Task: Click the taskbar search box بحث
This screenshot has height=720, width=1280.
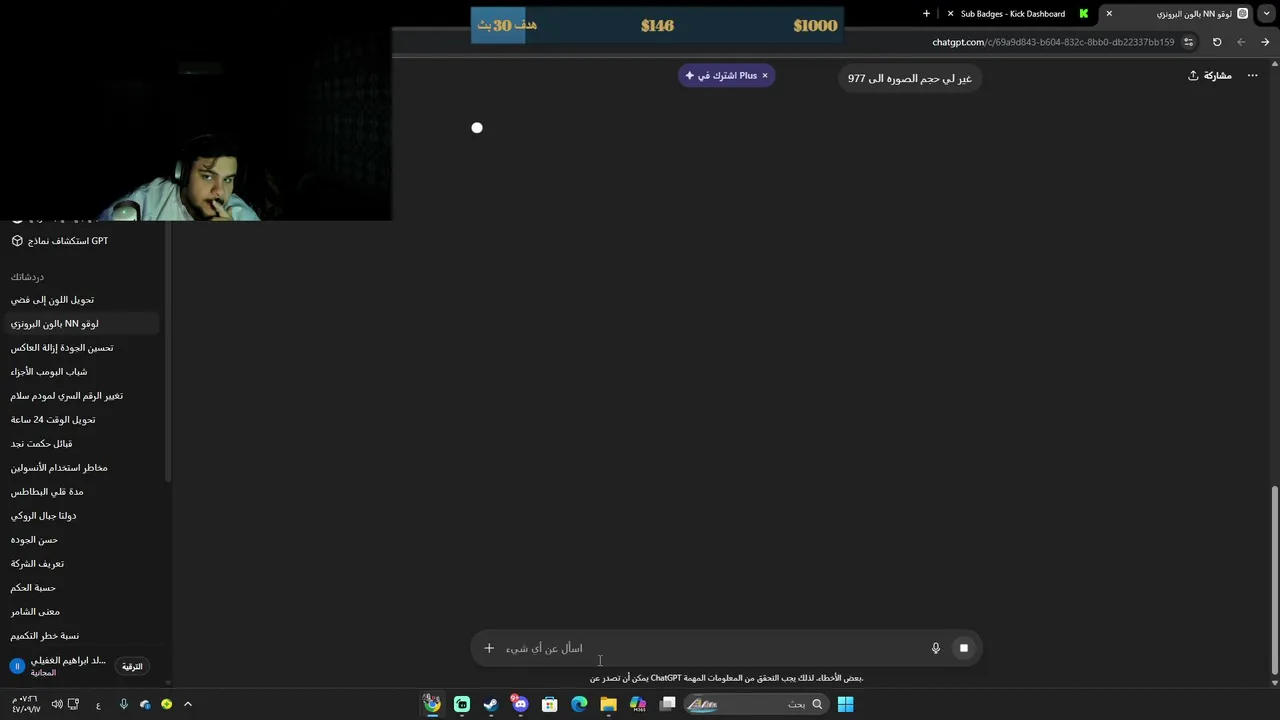Action: (x=757, y=704)
